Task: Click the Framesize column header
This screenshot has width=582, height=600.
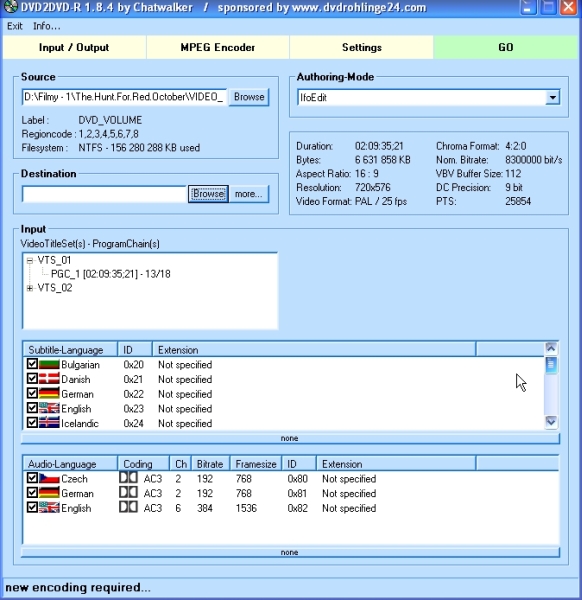Action: pos(256,464)
